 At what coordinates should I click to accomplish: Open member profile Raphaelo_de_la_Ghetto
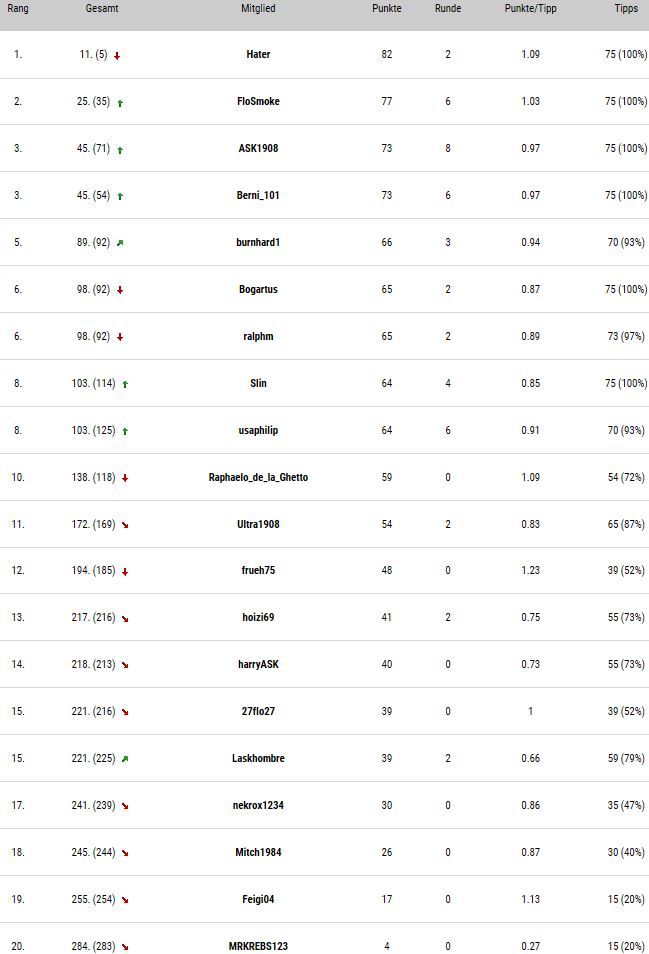(x=258, y=477)
